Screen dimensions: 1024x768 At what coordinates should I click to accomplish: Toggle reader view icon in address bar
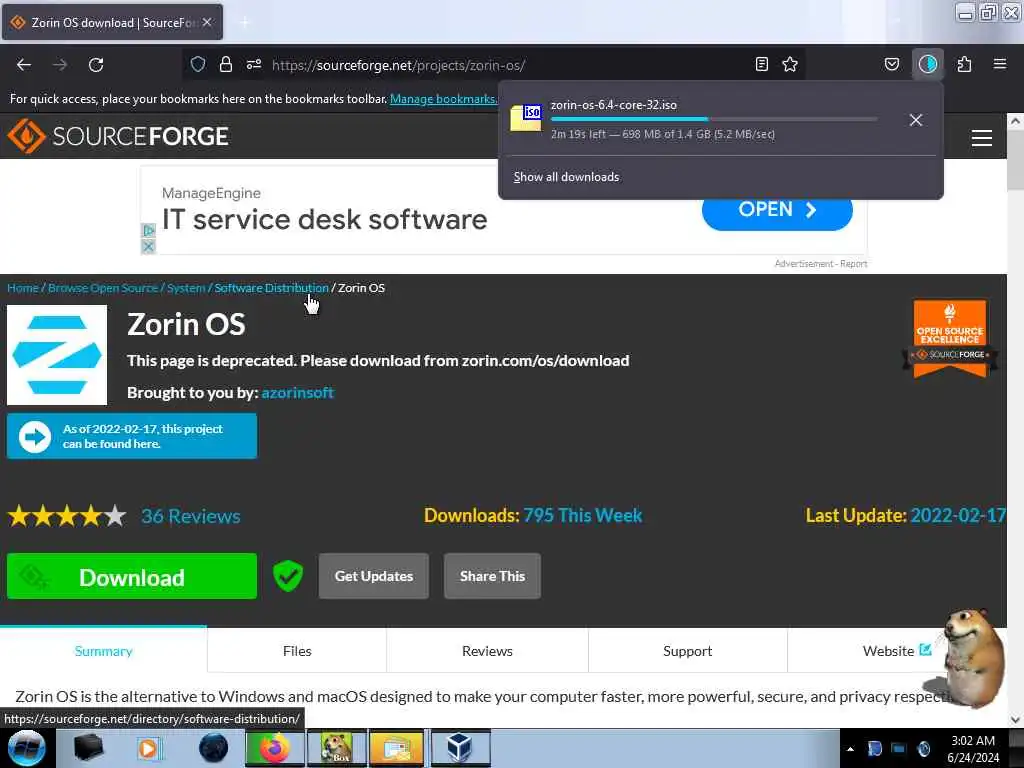click(x=761, y=64)
